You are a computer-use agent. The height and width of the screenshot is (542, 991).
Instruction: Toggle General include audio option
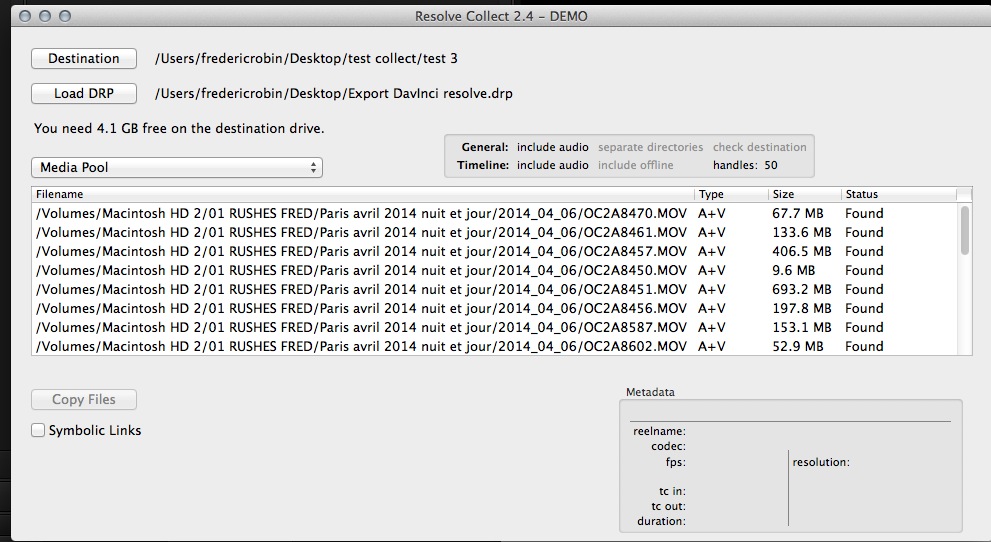(x=552, y=148)
